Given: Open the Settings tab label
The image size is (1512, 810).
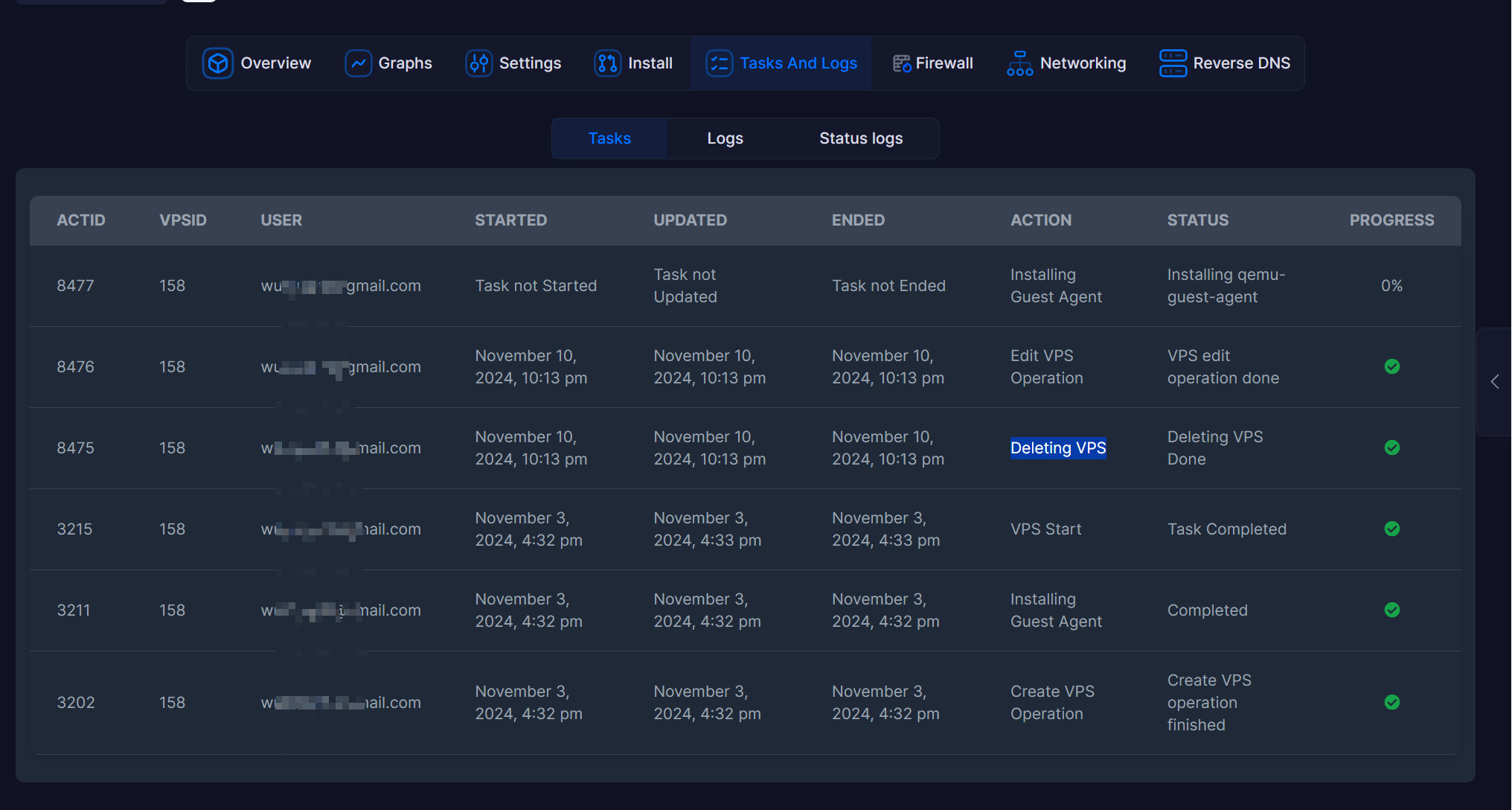Looking at the screenshot, I should pyautogui.click(x=531, y=63).
